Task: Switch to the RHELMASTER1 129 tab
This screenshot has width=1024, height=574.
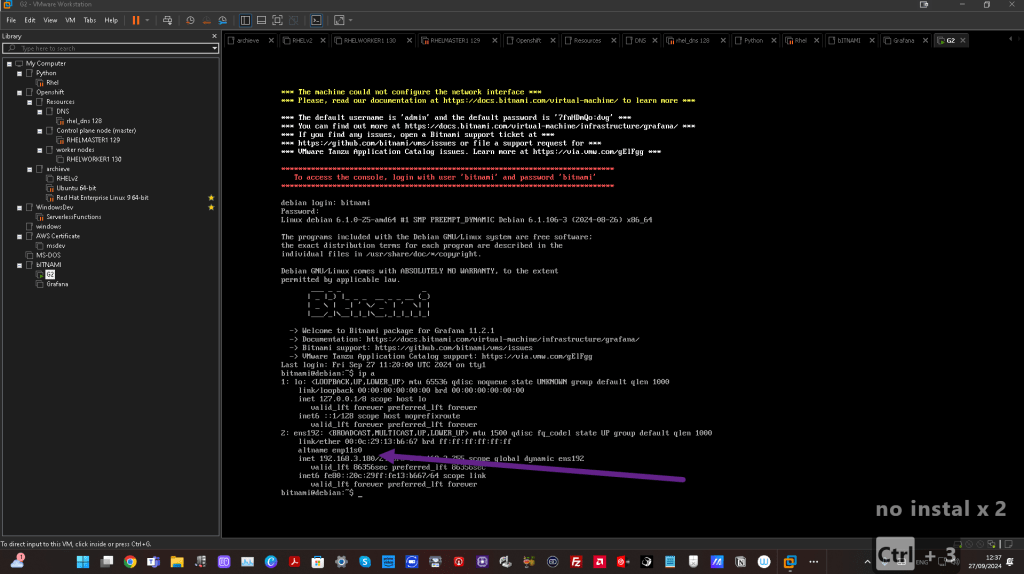Action: coord(455,40)
